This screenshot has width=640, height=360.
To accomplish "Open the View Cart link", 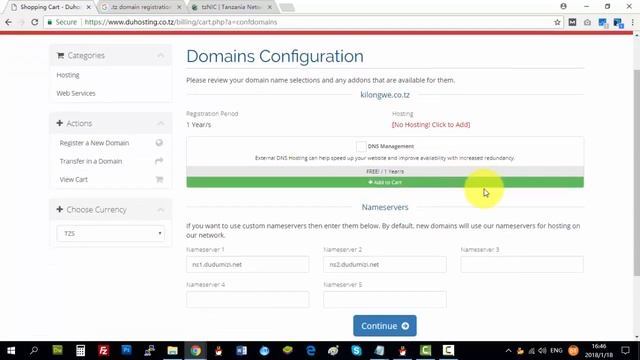I will point(73,180).
